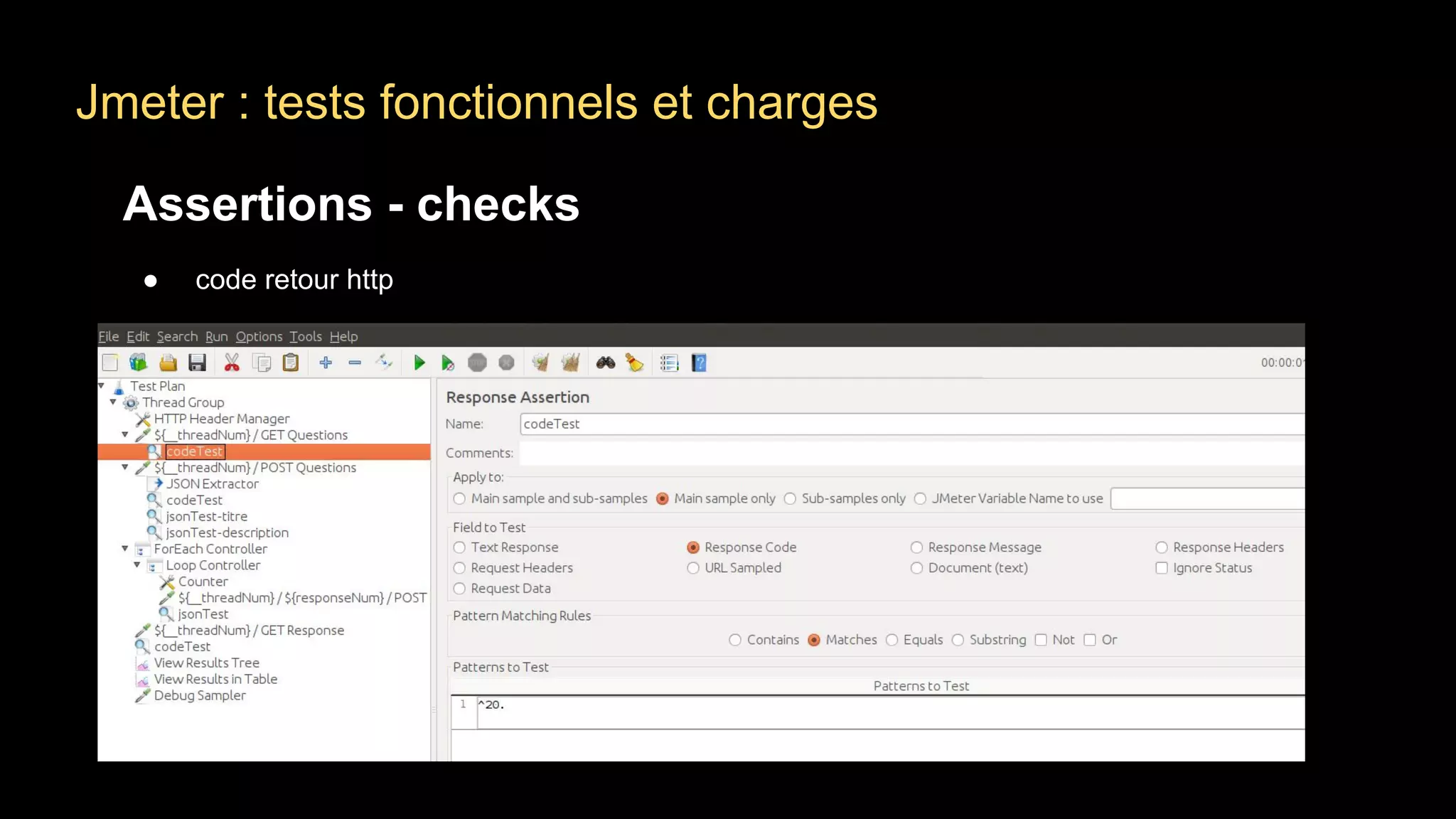
Task: Click the Expand All plus icon
Action: click(x=326, y=363)
